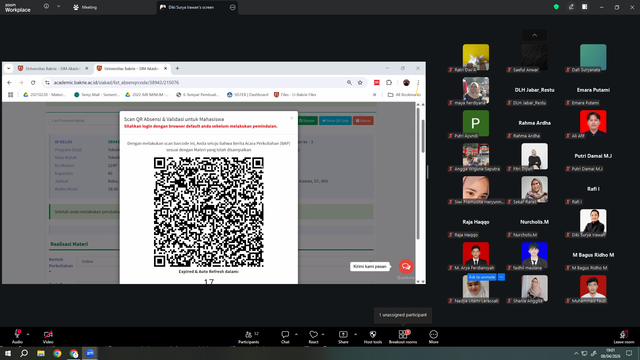Switch to the Meeting tab
This screenshot has height=360, width=640.
pyautogui.click(x=85, y=7)
